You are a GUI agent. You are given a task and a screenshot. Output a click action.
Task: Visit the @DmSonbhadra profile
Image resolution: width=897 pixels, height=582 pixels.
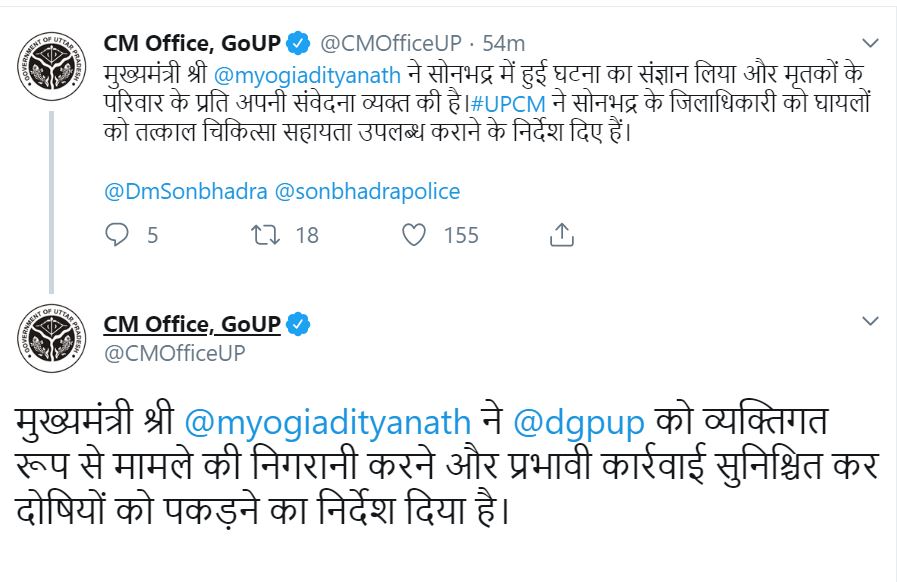[x=185, y=191]
